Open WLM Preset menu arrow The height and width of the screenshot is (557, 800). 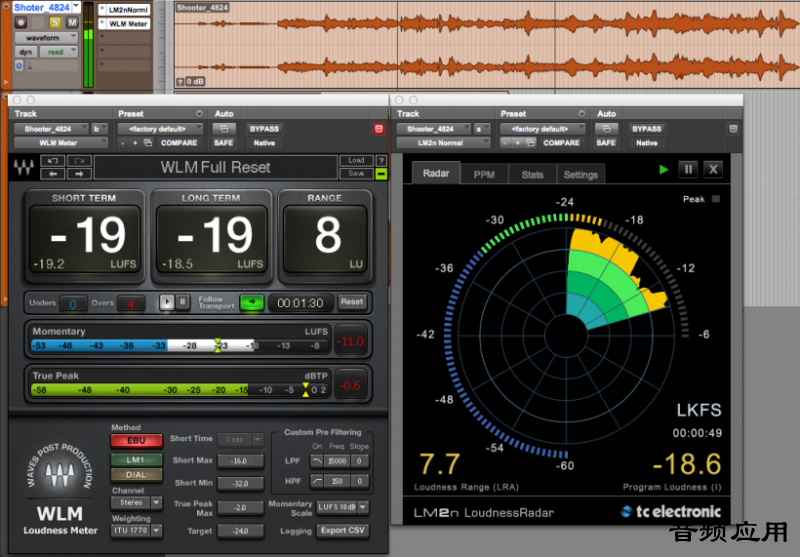point(199,114)
